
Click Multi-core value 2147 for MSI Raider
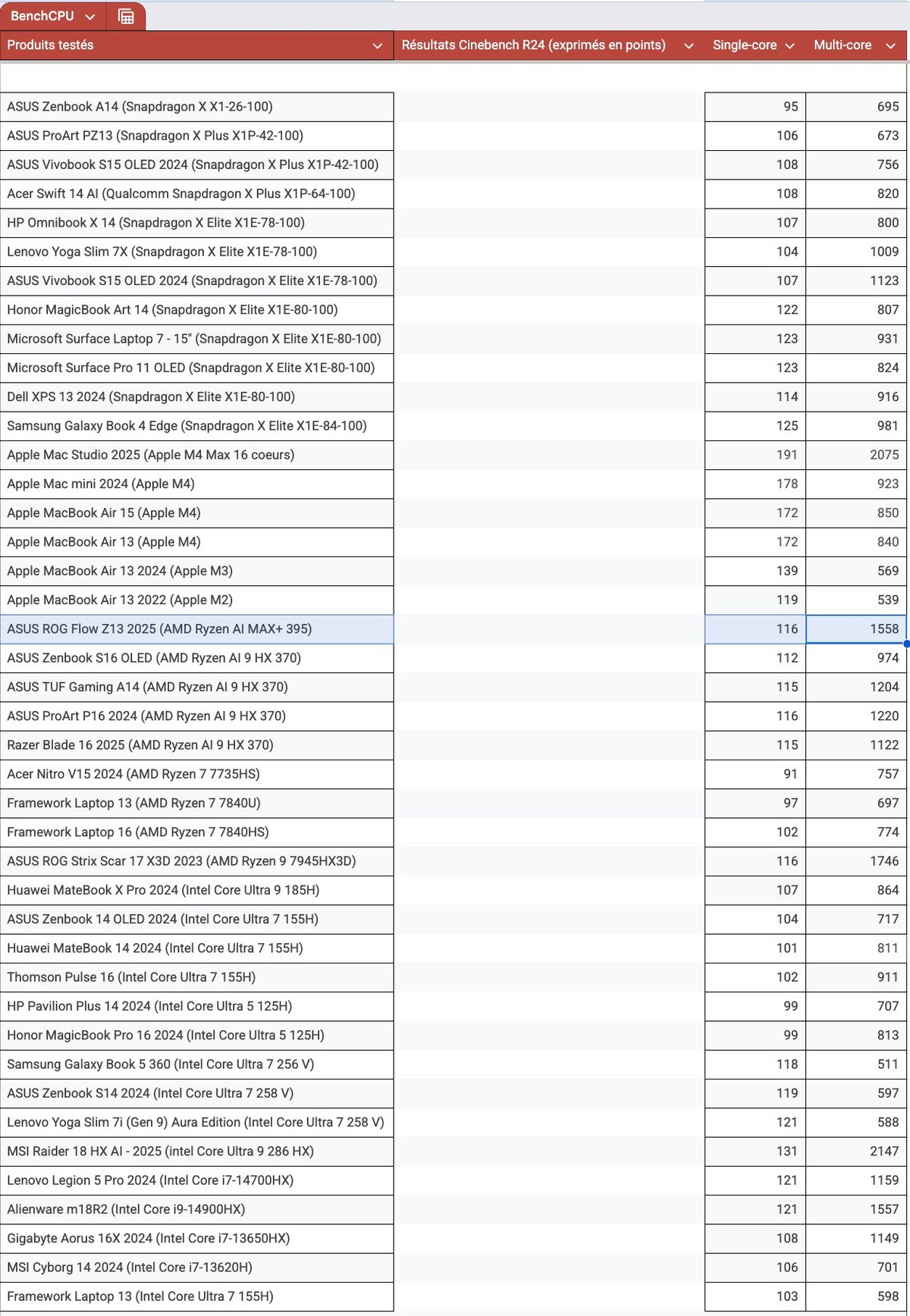856,1151
